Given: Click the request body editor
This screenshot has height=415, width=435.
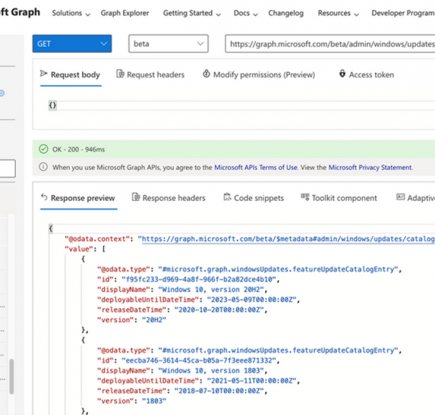Looking at the screenshot, I should (242, 106).
